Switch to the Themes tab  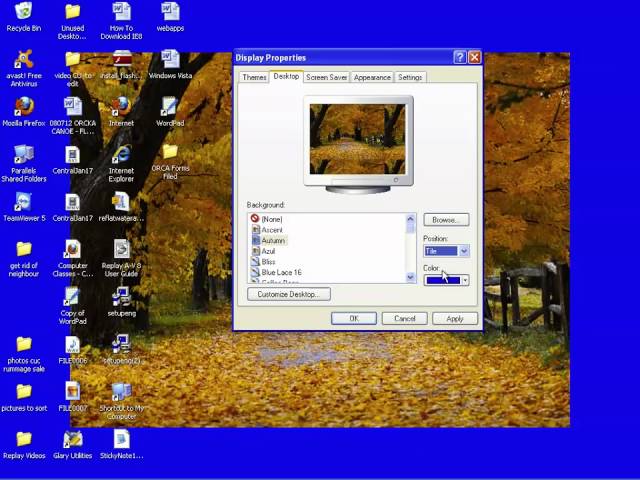pos(254,77)
